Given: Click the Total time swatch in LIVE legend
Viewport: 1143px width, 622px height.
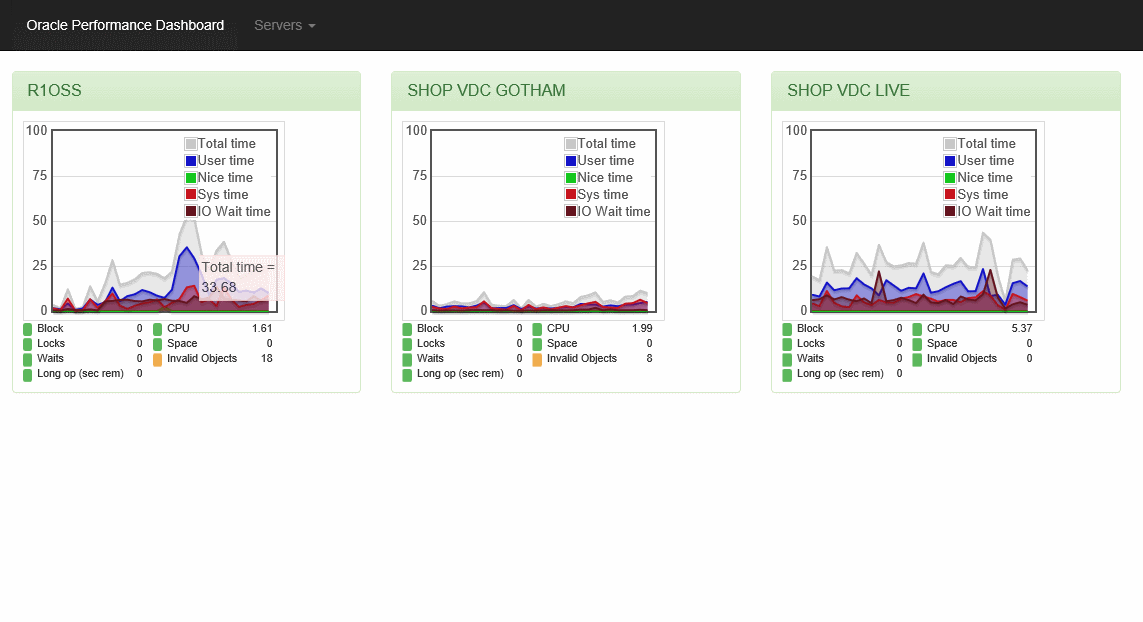Looking at the screenshot, I should click(951, 144).
